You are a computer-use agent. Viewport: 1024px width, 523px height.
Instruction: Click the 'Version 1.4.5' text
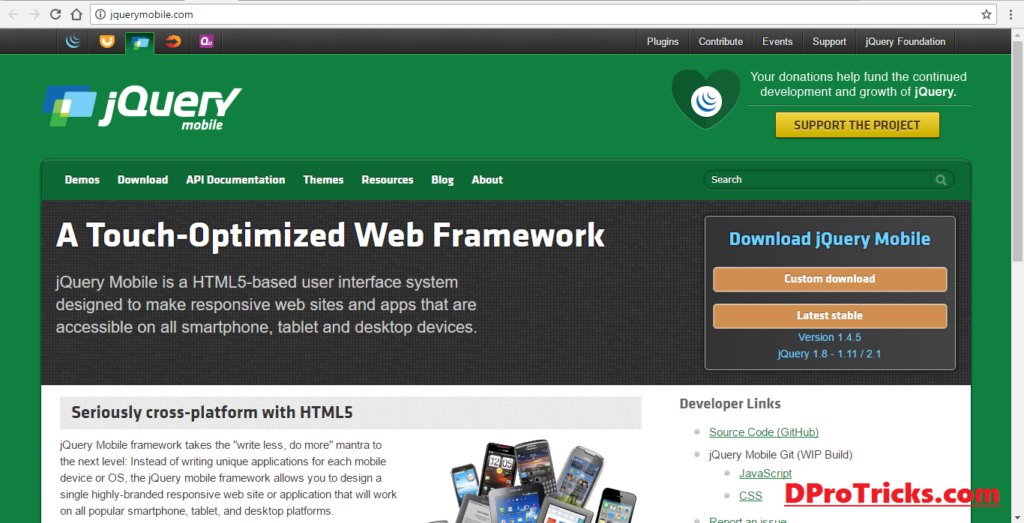coord(829,338)
